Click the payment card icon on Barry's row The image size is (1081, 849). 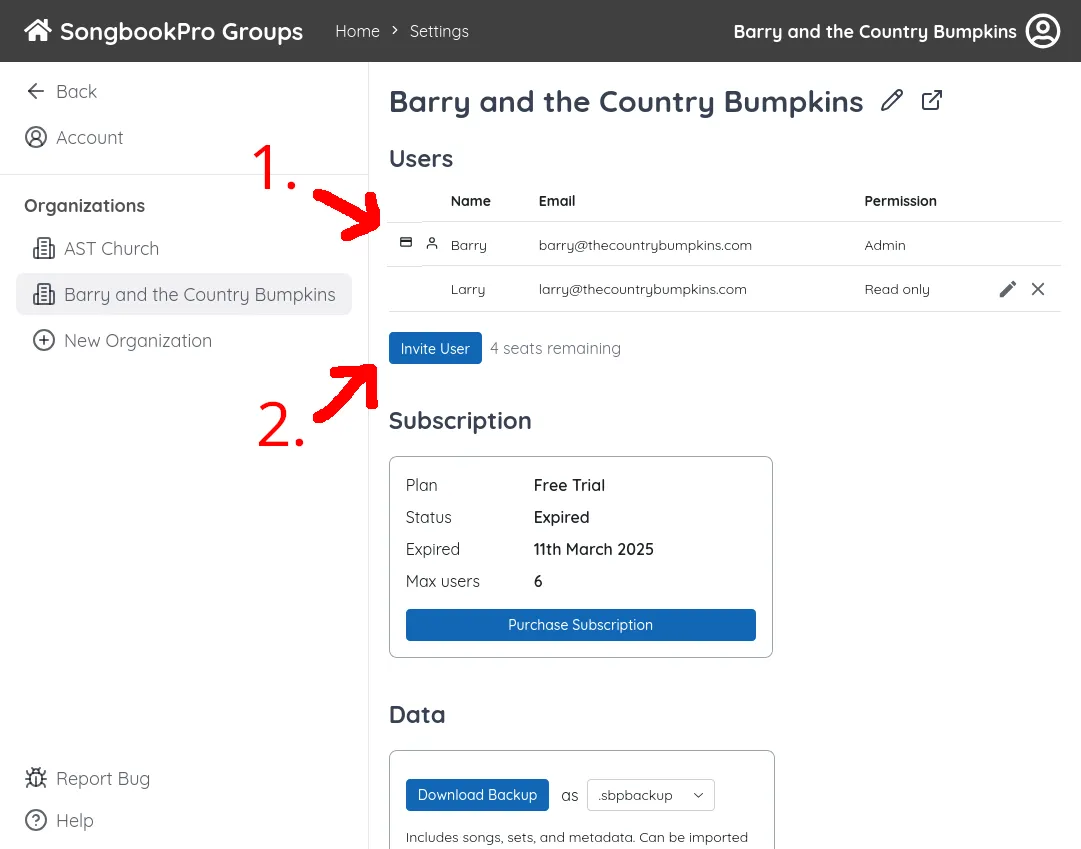[x=405, y=242]
